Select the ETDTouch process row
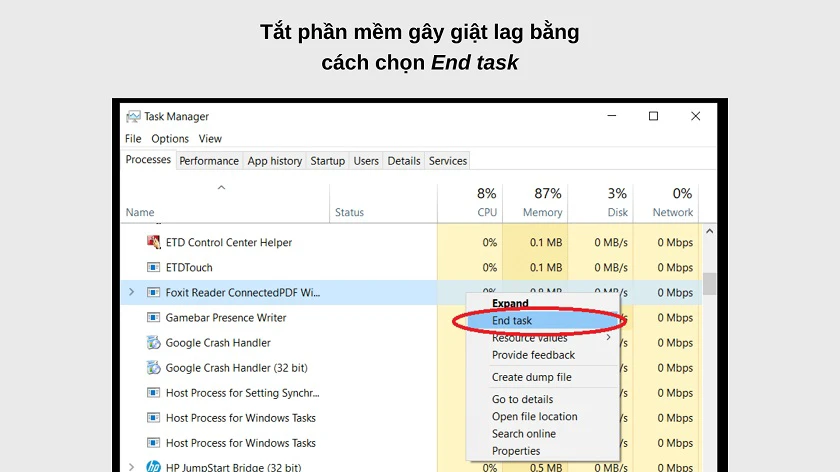840x472 pixels. [x=411, y=267]
